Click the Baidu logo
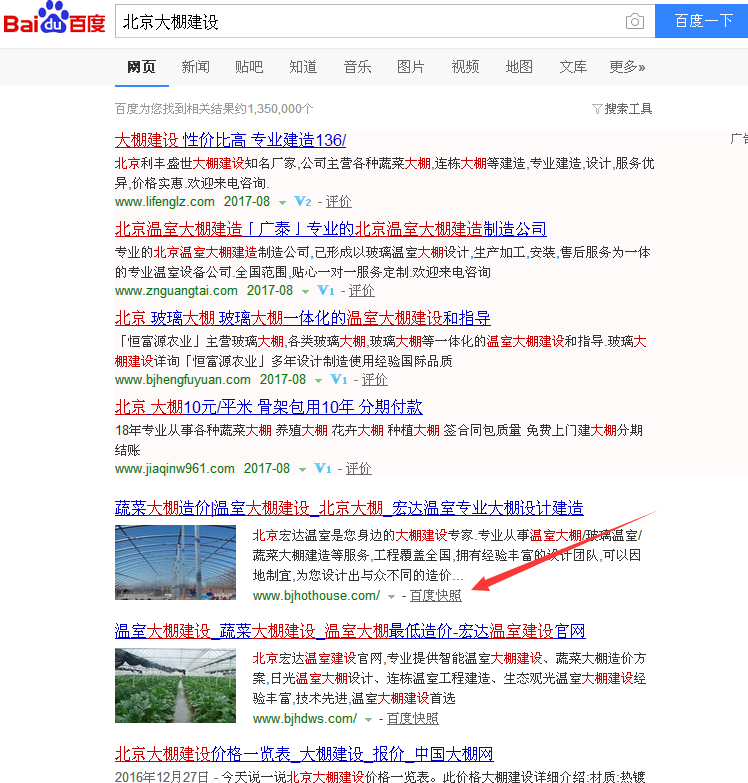 [x=54, y=18]
